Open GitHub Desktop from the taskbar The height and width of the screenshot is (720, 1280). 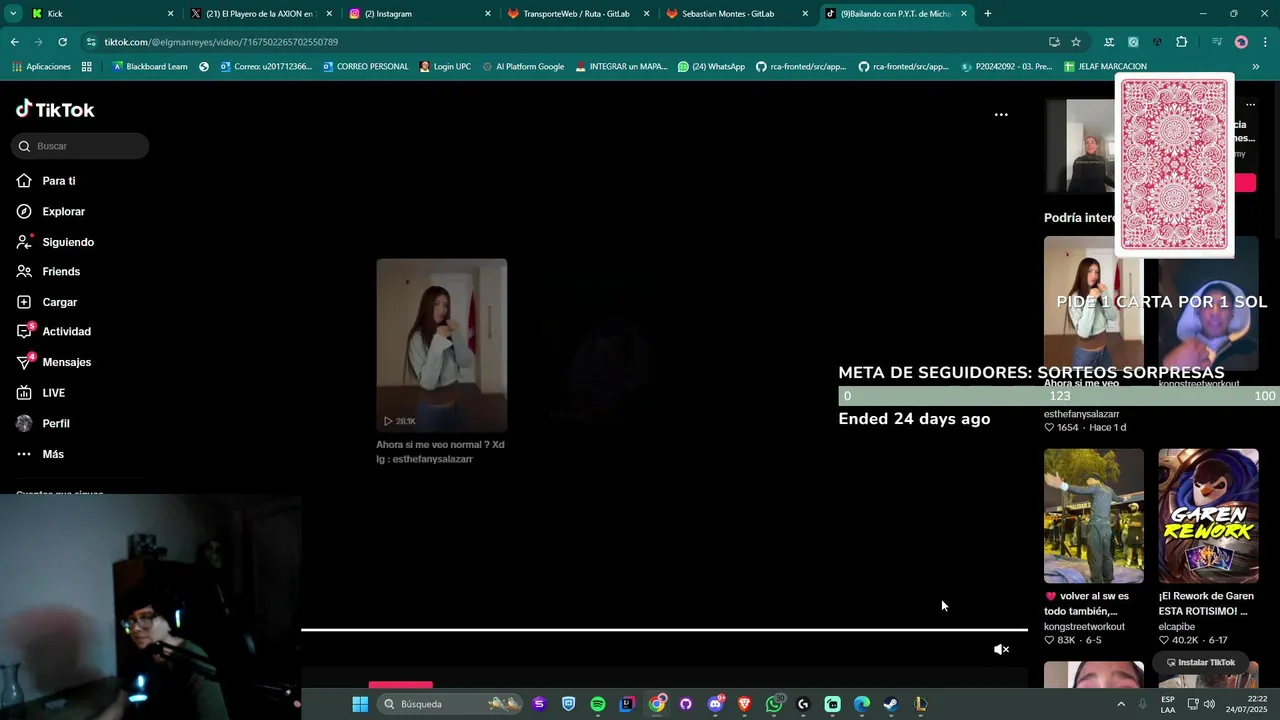pos(686,704)
